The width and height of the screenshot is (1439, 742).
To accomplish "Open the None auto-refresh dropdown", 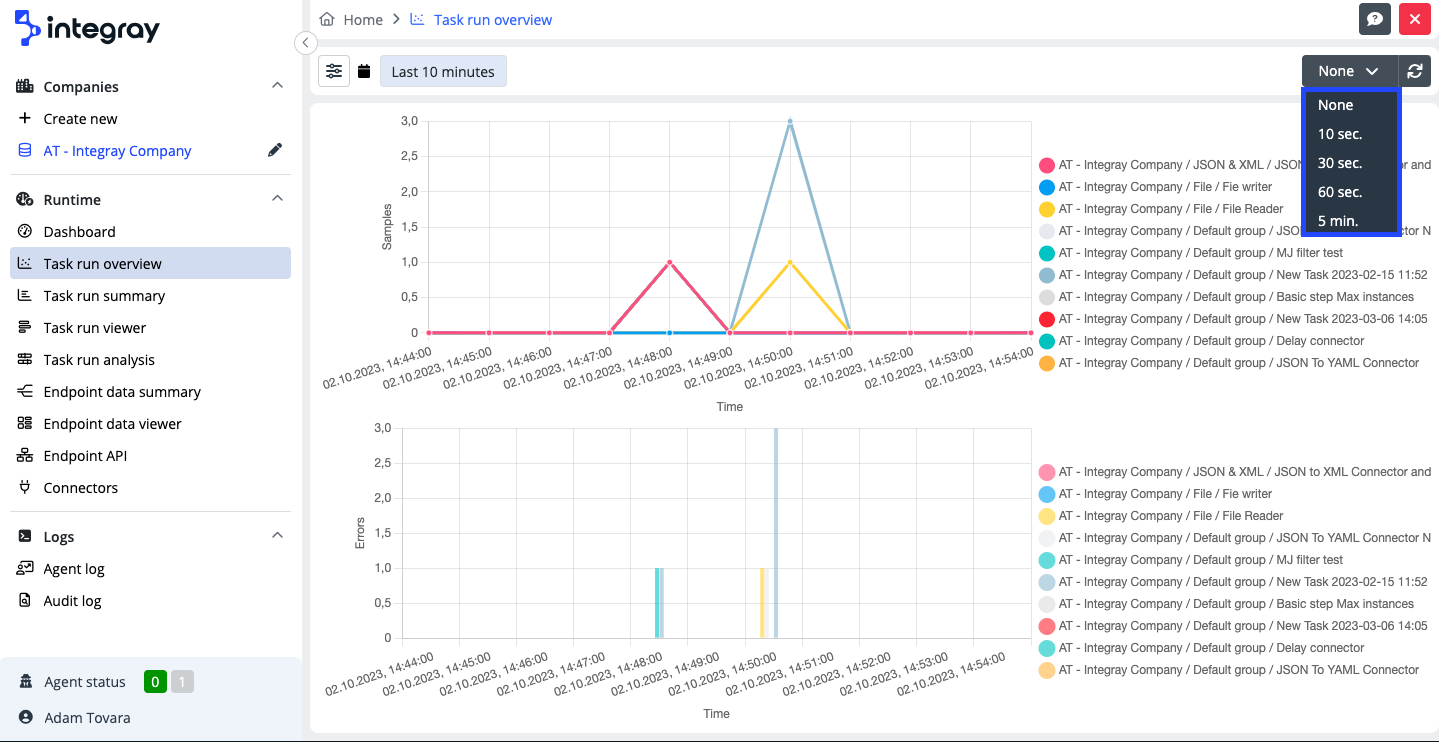I will pyautogui.click(x=1348, y=71).
